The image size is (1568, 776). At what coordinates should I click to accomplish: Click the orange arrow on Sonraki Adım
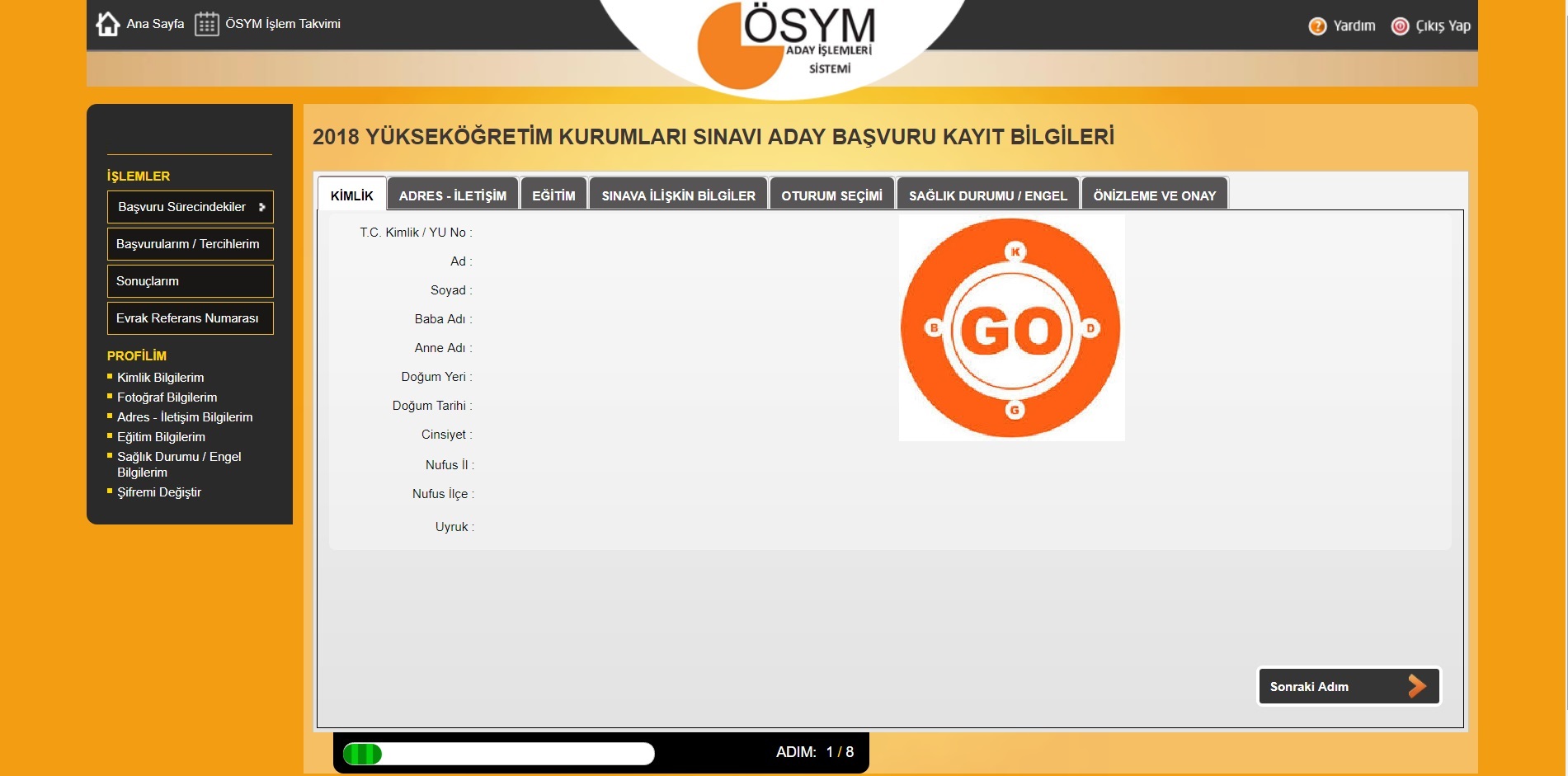click(x=1417, y=686)
